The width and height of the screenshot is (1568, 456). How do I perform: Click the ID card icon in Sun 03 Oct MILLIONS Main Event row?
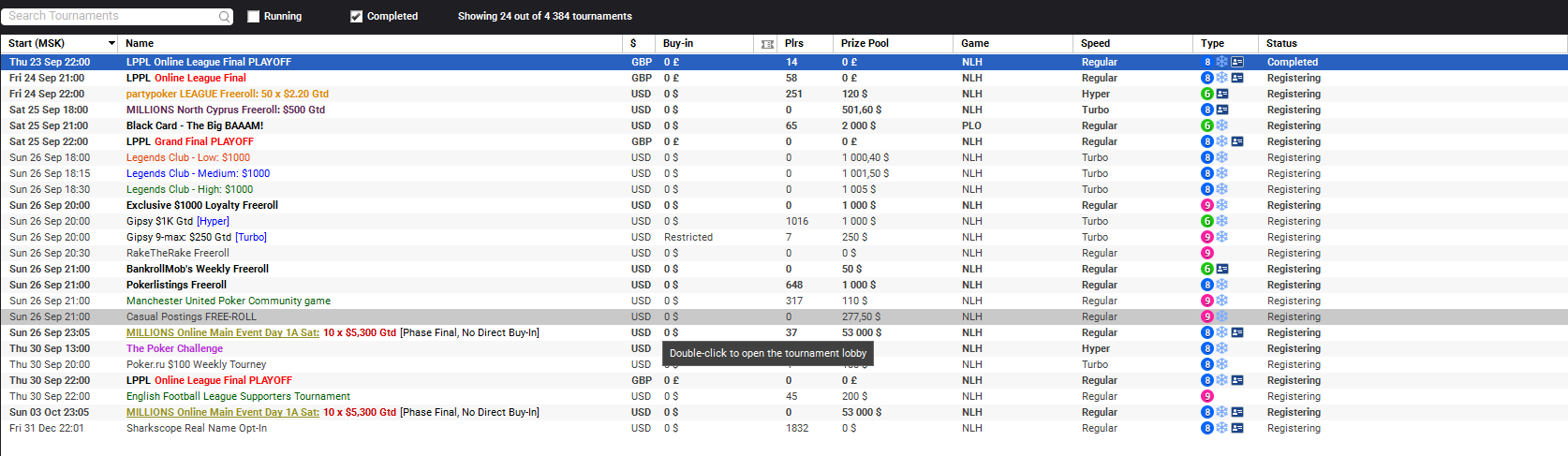tap(1237, 412)
